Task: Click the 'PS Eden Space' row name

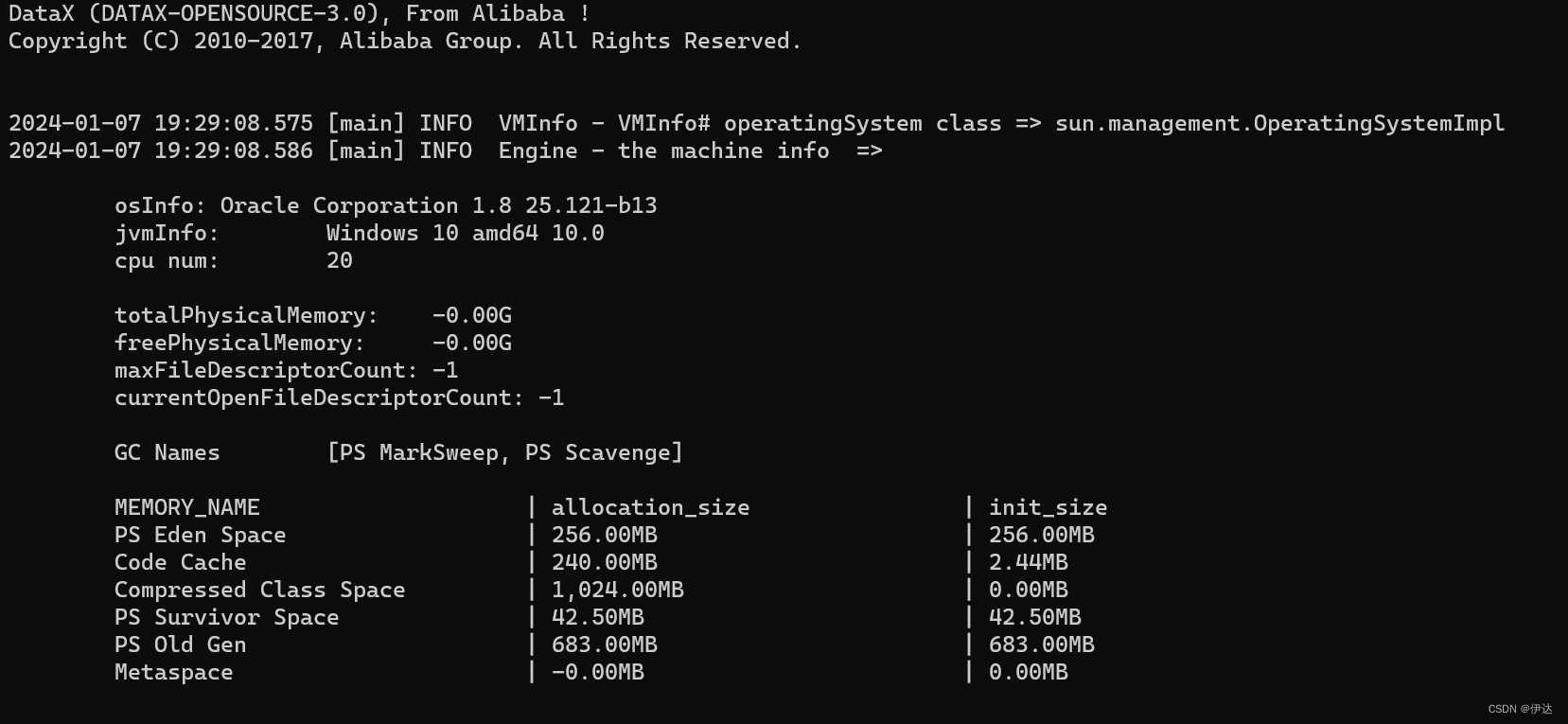Action: pos(200,536)
